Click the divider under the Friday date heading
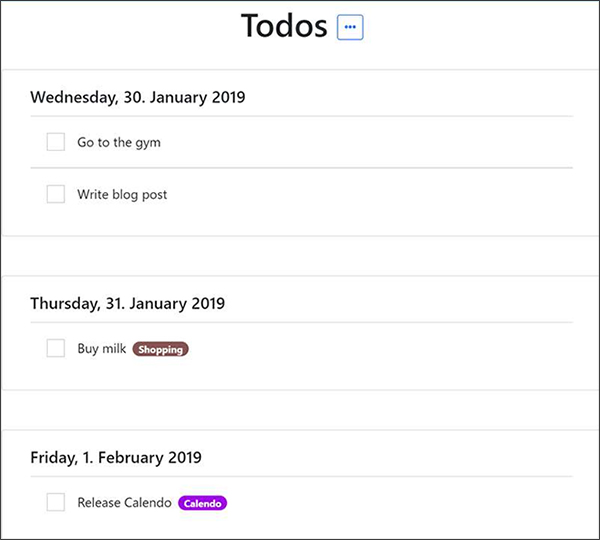The height and width of the screenshot is (540, 600). click(x=302, y=476)
